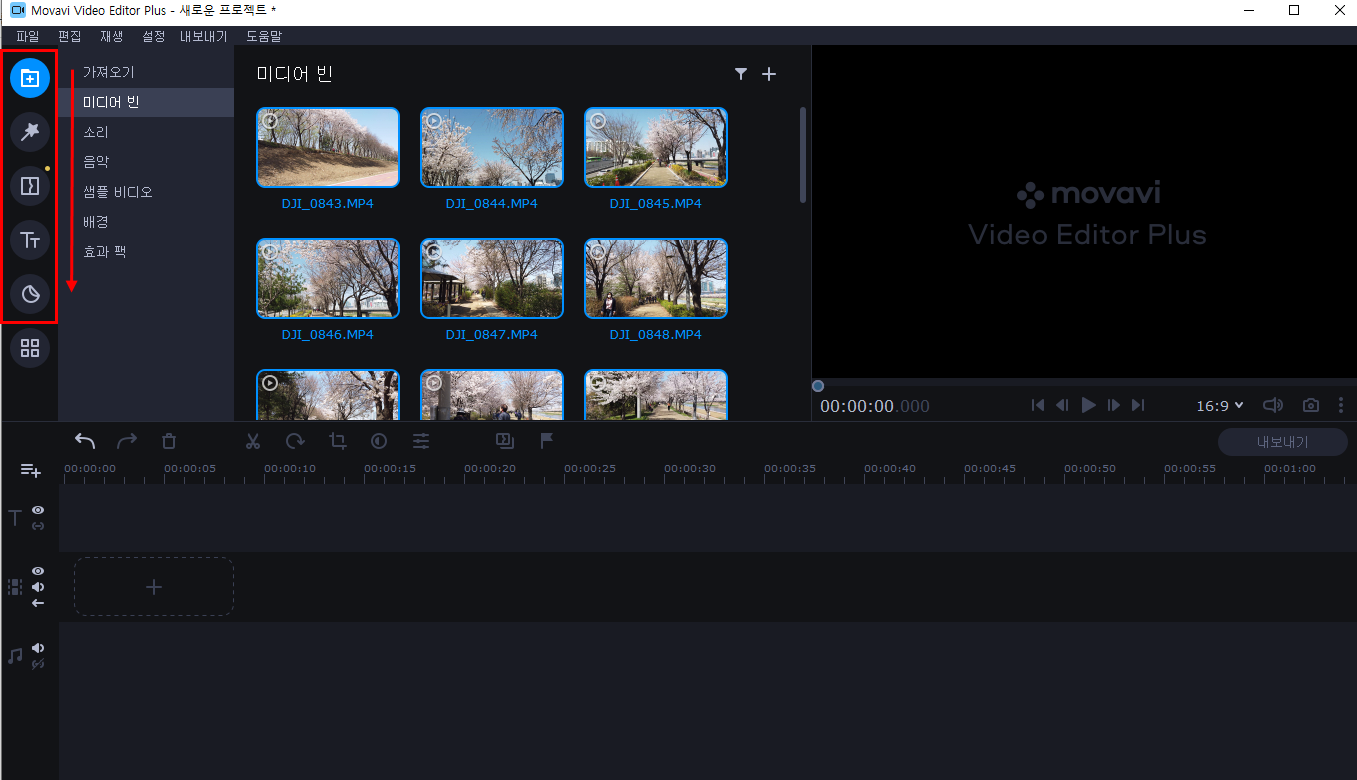The height and width of the screenshot is (780, 1357).
Task: Click the Delete trash can icon
Action: pos(169,441)
